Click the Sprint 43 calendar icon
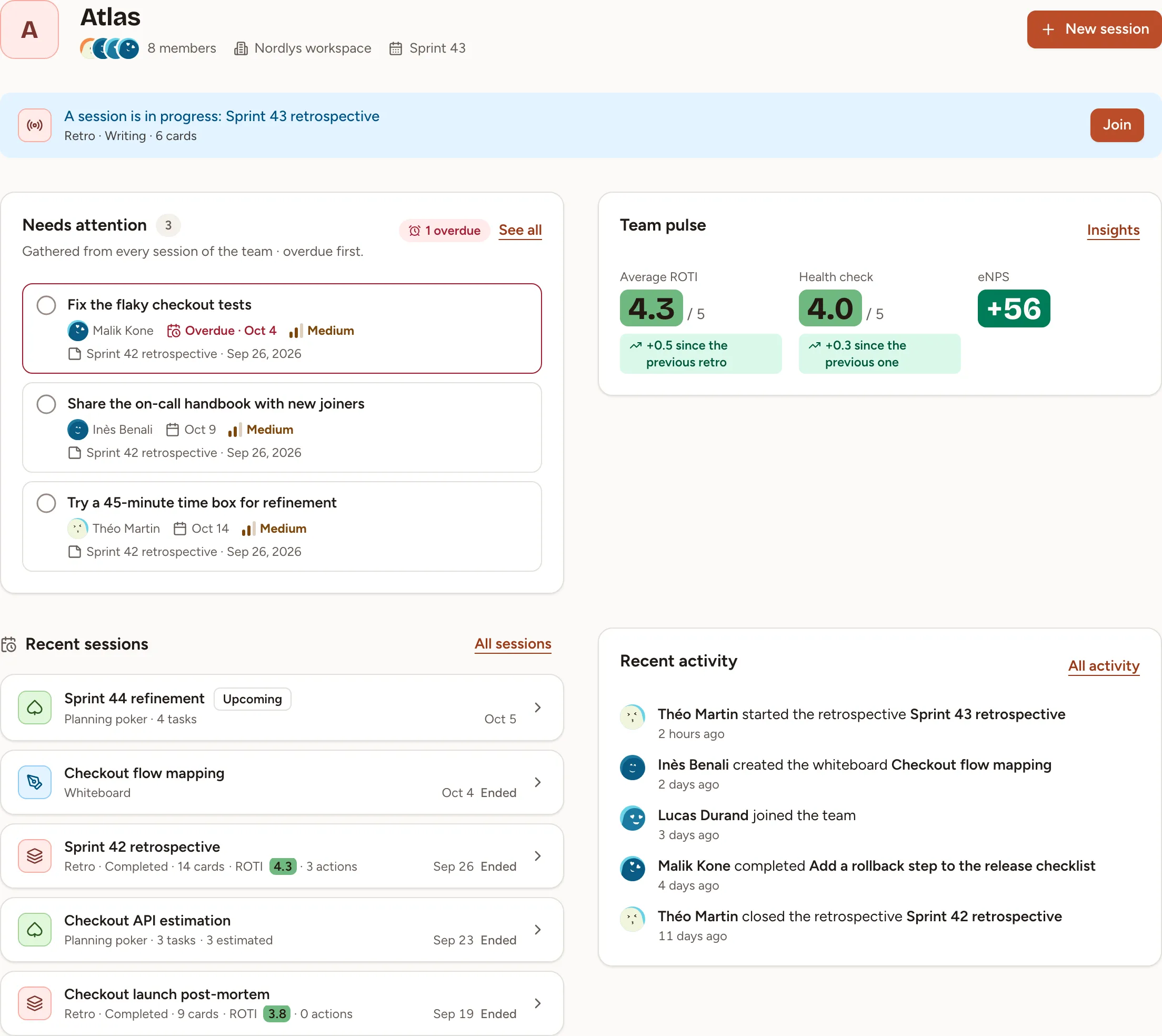This screenshot has height=1036, width=1162. click(x=395, y=48)
